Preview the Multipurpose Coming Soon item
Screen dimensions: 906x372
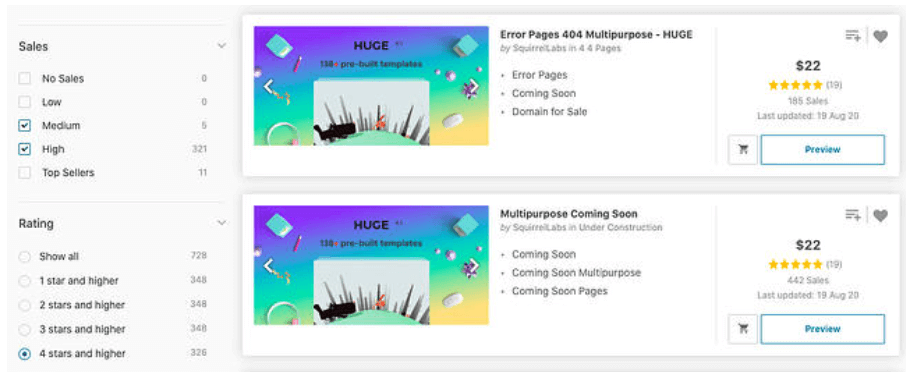pyautogui.click(x=822, y=329)
